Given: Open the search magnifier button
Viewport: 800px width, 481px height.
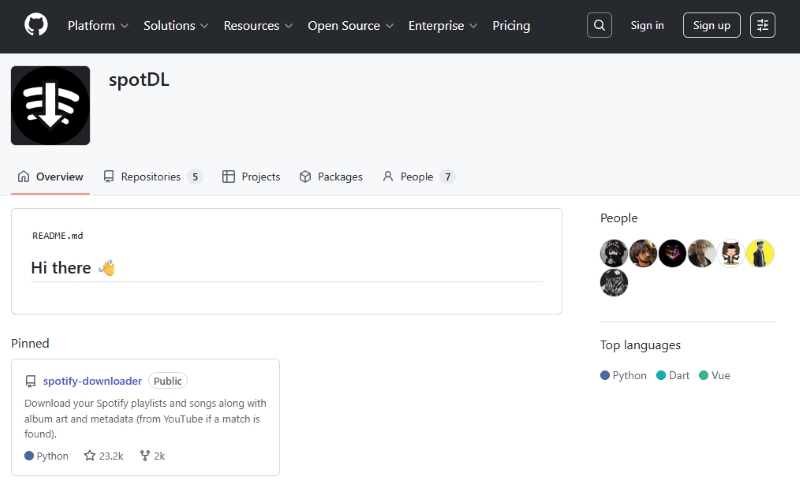Looking at the screenshot, I should point(599,25).
